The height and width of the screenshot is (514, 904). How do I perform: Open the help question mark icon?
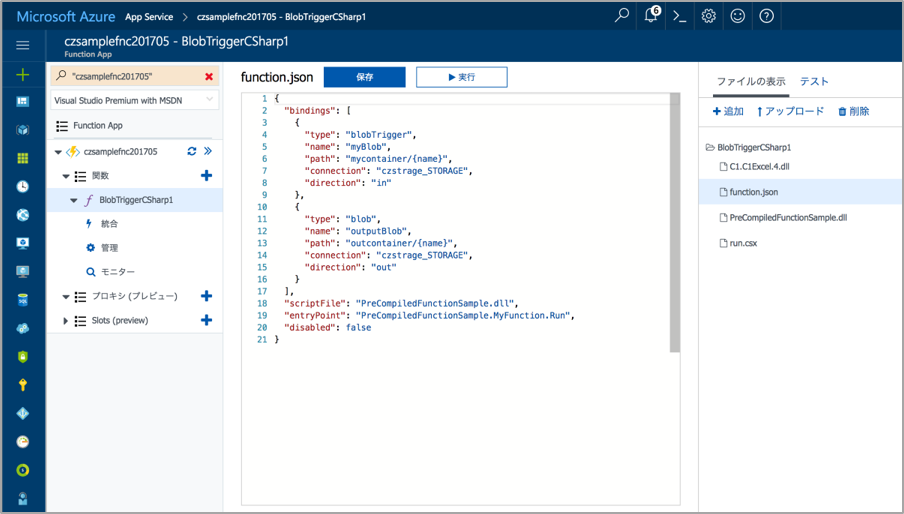(766, 16)
